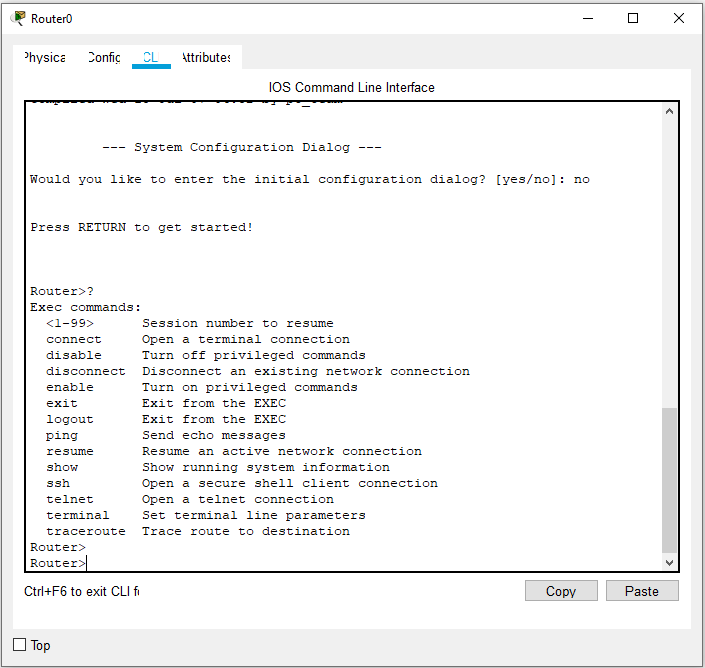Open the Config tab
This screenshot has height=668, width=705.
click(x=104, y=57)
